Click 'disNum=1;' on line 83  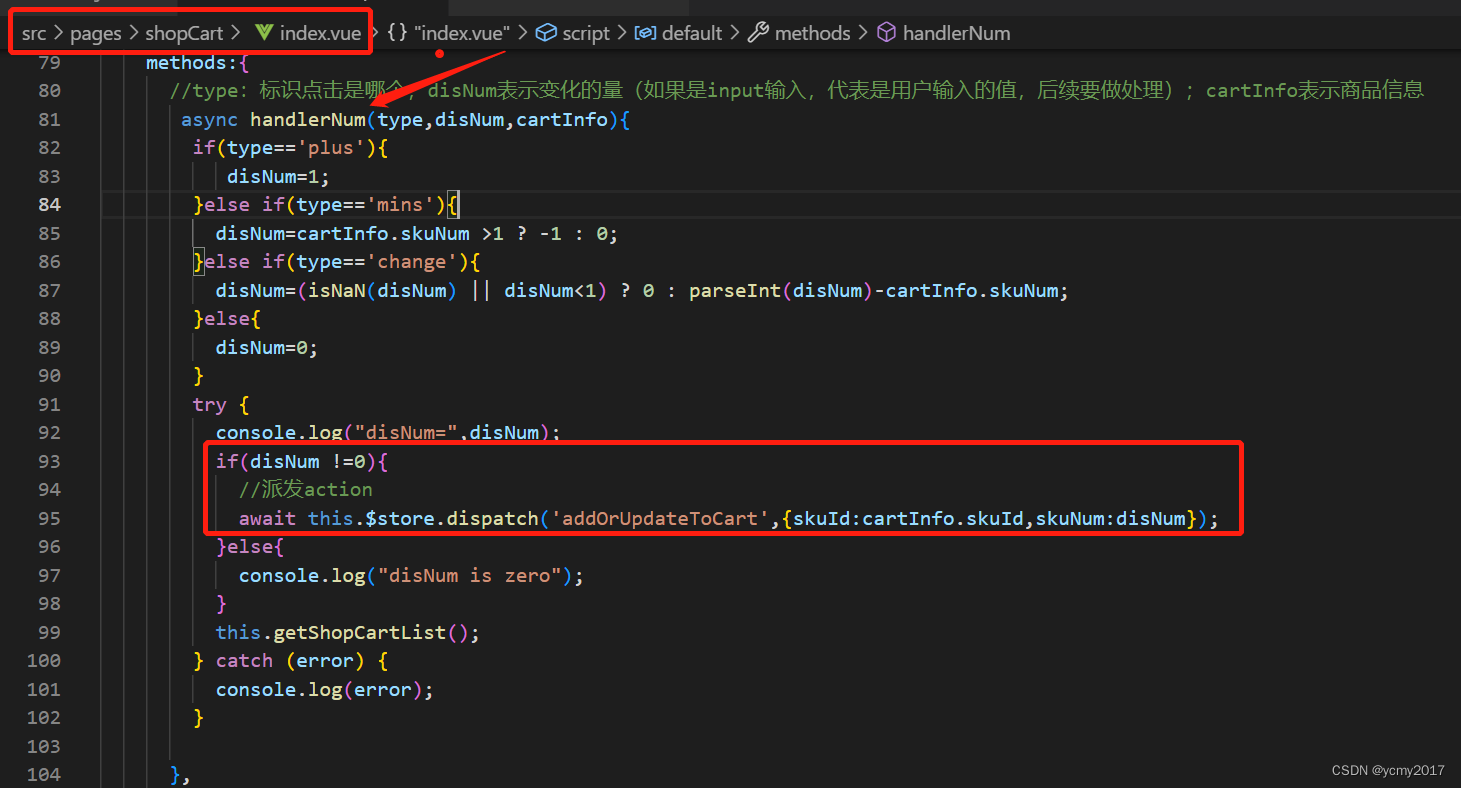click(278, 176)
